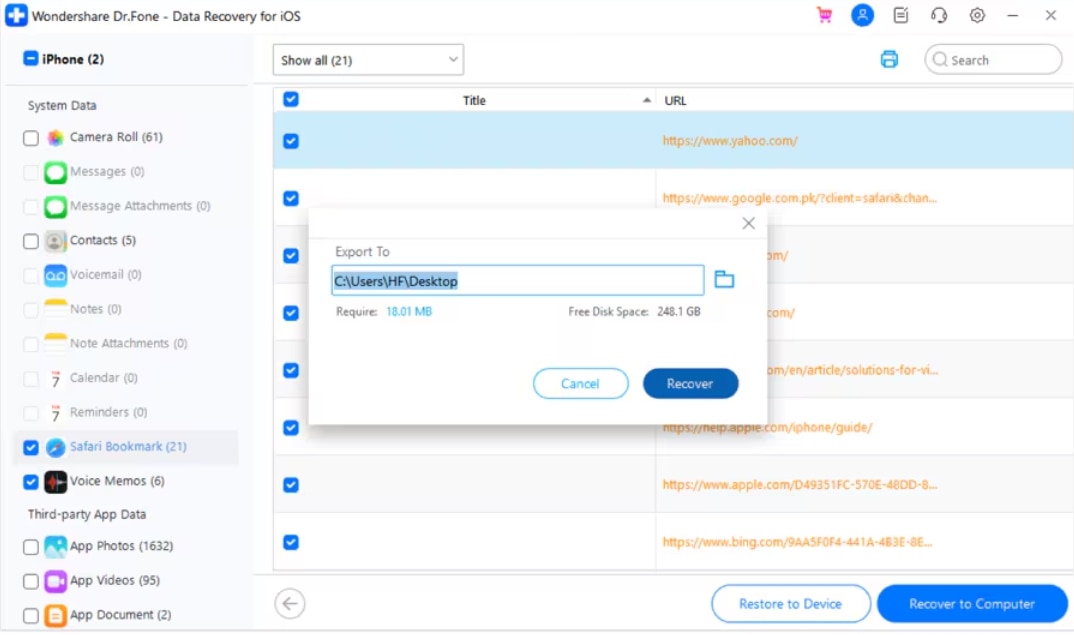Toggle the select-all checkbox in table header

[291, 100]
